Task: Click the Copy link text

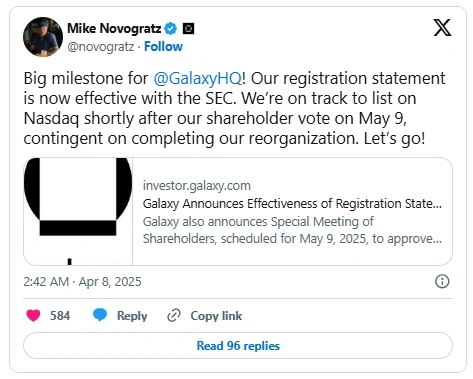Action: tap(216, 316)
